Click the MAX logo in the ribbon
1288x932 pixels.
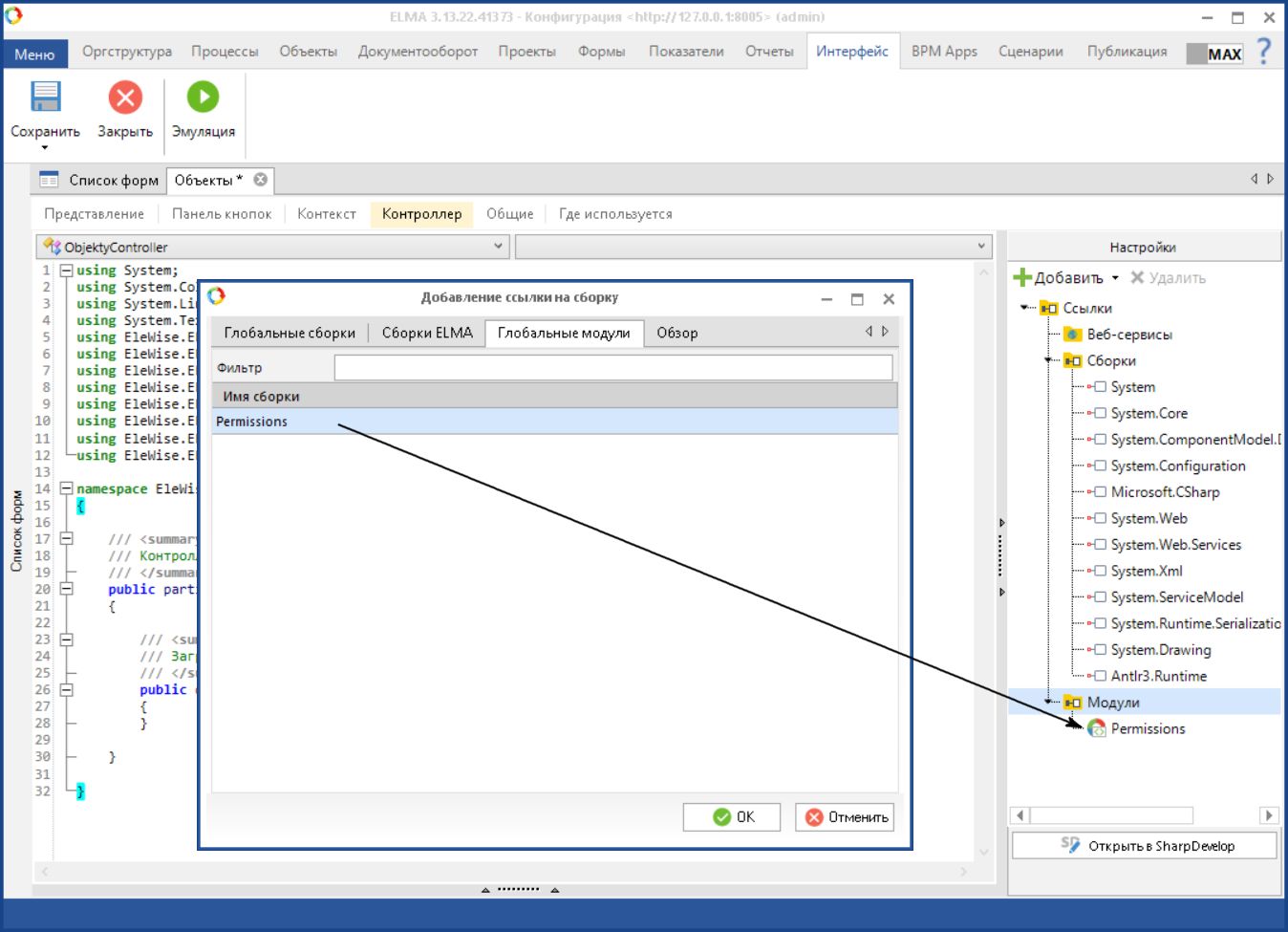1214,54
